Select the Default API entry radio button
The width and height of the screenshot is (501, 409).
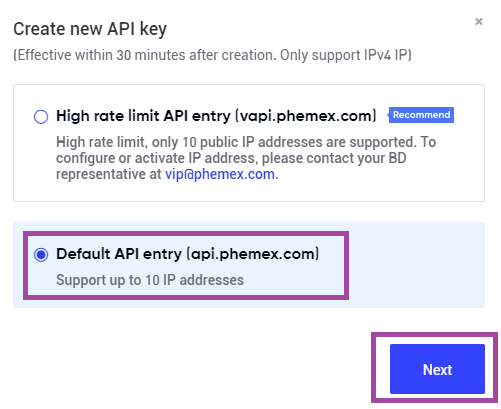click(x=41, y=255)
